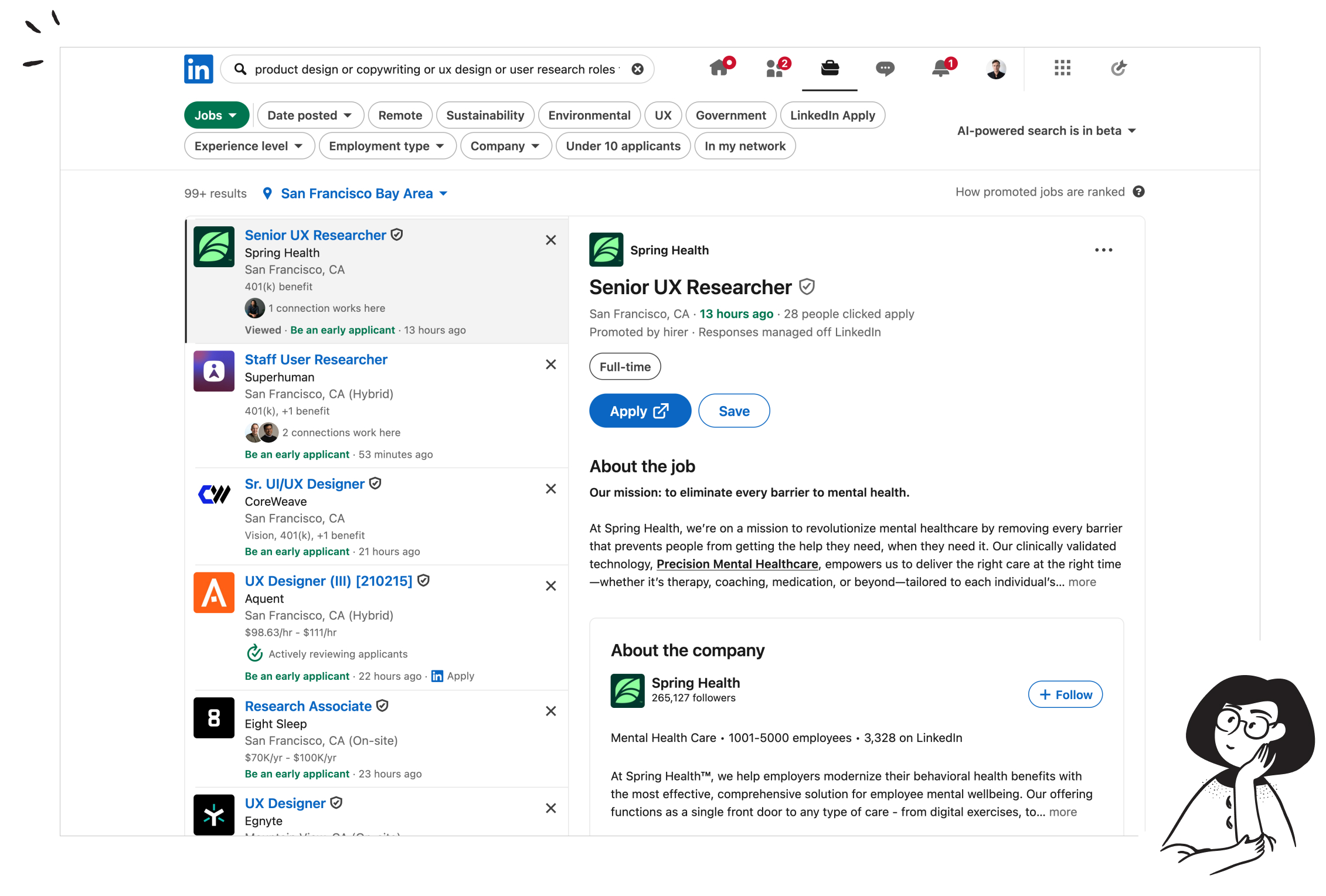Viewport: 1326px width, 896px height.
Task: Click How promoted jobs are ranked
Action: [1040, 192]
